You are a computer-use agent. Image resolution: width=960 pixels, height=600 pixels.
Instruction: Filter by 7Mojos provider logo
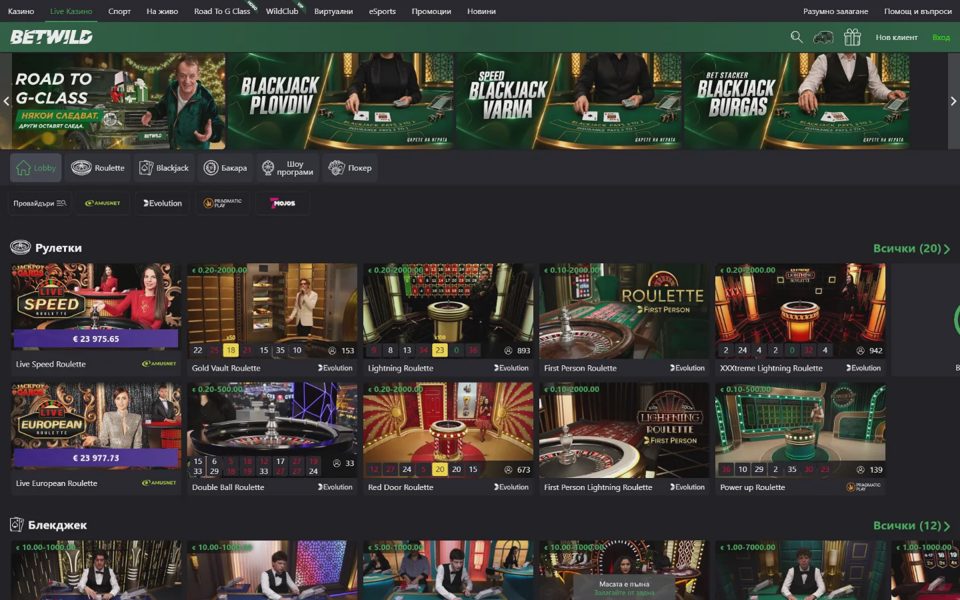pyautogui.click(x=282, y=203)
